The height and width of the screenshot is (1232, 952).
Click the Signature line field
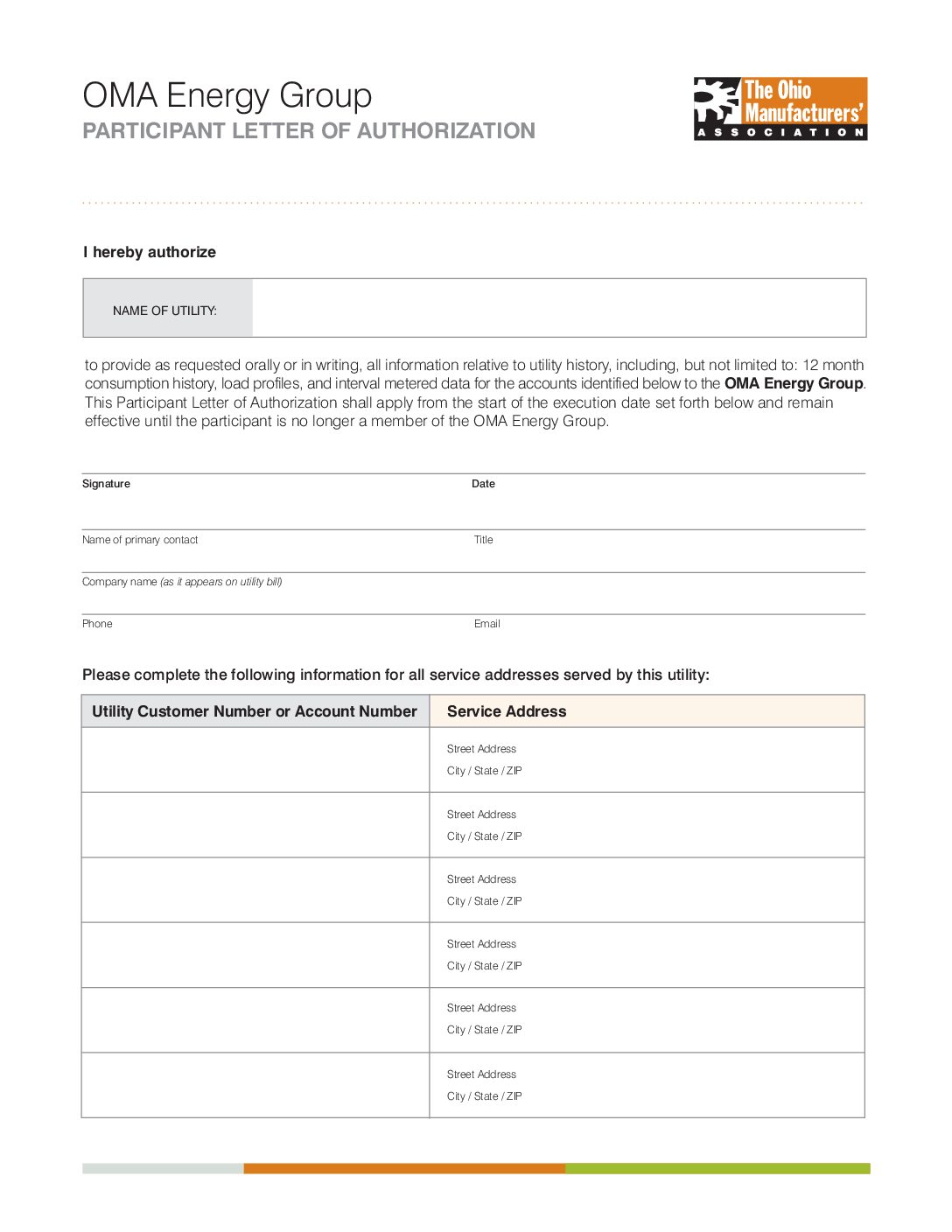(271, 507)
